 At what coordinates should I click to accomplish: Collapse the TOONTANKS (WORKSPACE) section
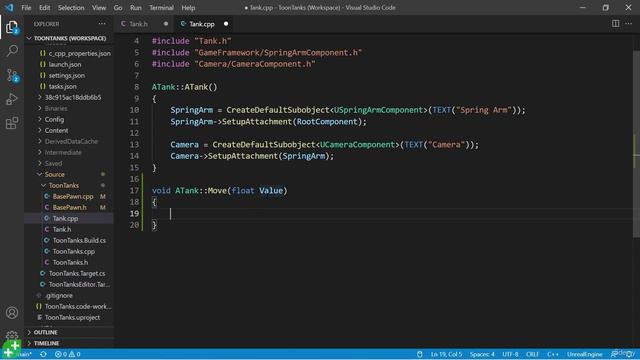coord(69,38)
